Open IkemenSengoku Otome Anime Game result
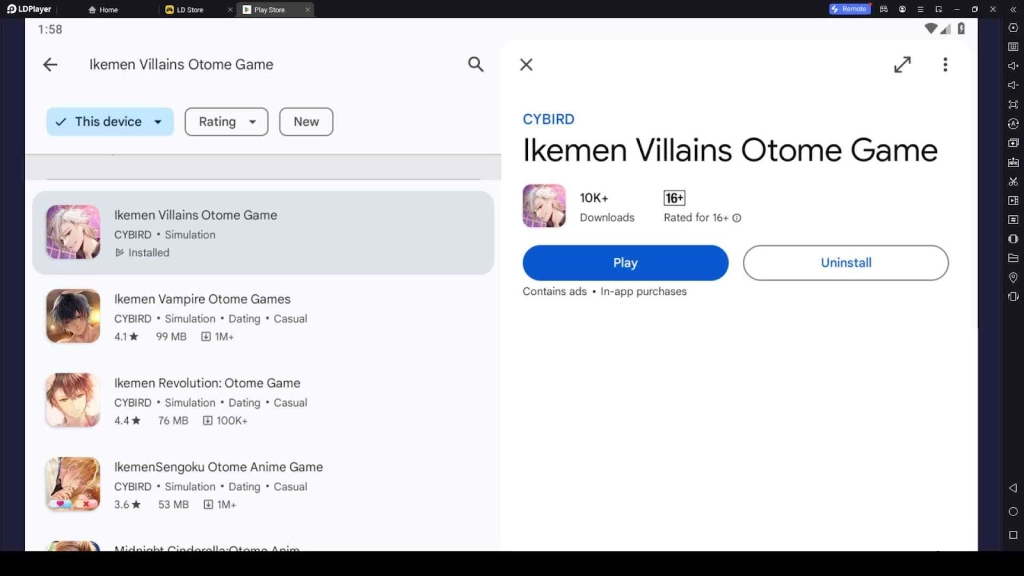Image resolution: width=1024 pixels, height=576 pixels. pyautogui.click(x=218, y=467)
